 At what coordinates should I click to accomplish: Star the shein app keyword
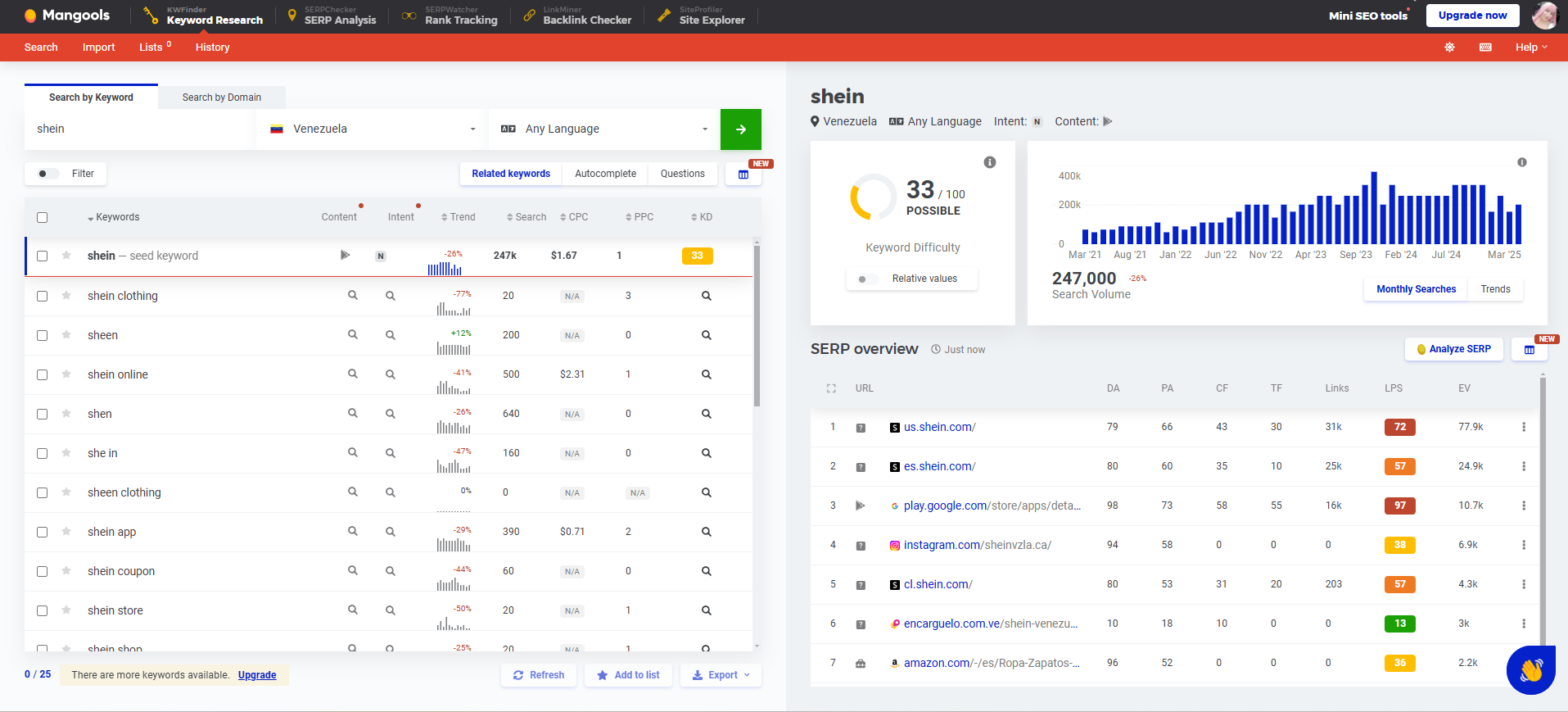66,531
